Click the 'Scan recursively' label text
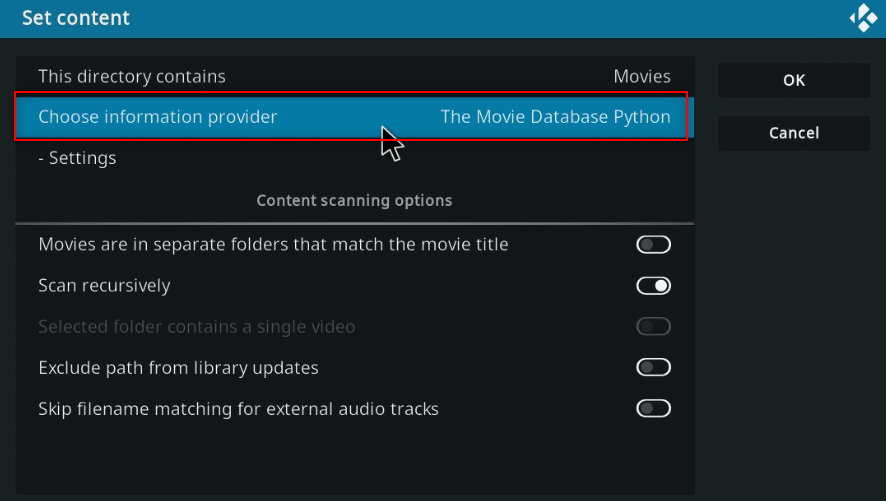This screenshot has height=501, width=886. (104, 286)
